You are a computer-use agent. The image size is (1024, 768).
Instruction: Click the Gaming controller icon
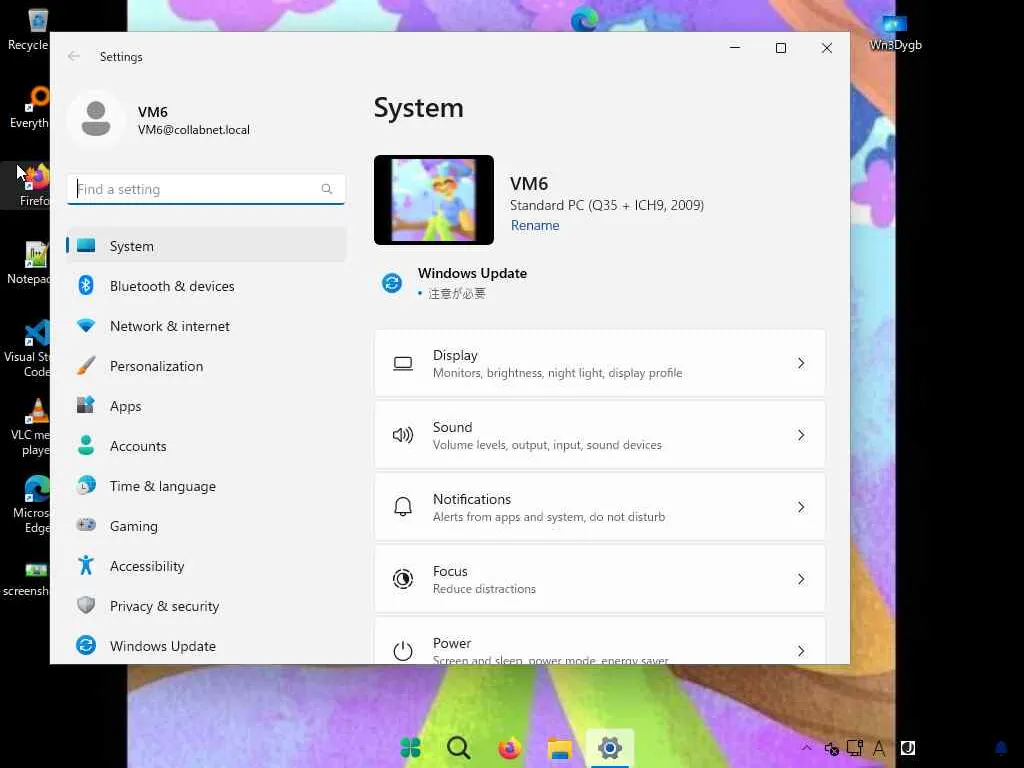click(x=86, y=524)
